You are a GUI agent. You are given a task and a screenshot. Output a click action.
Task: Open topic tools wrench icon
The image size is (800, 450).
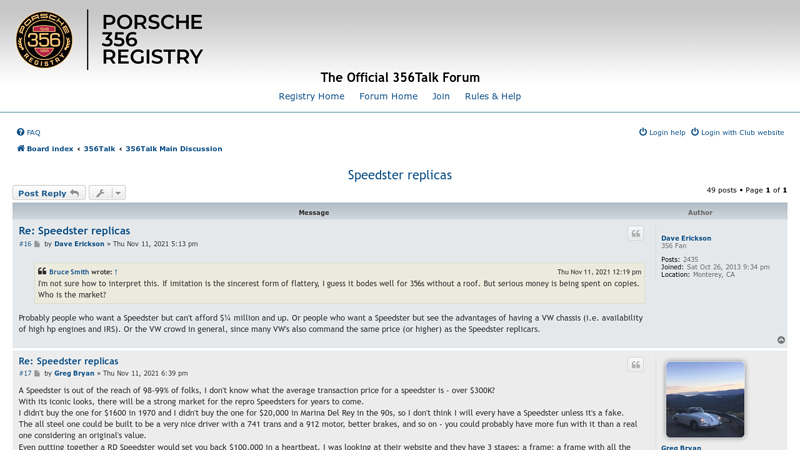(x=101, y=193)
